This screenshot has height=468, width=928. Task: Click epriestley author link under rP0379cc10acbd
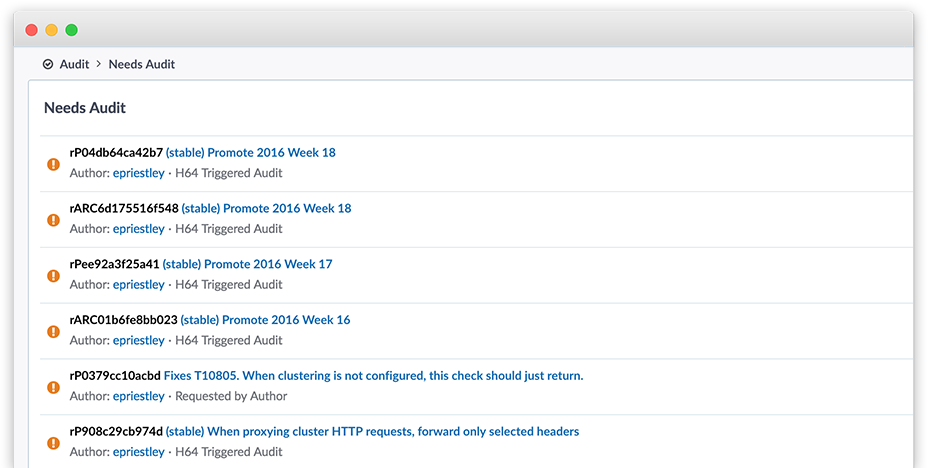tap(138, 396)
